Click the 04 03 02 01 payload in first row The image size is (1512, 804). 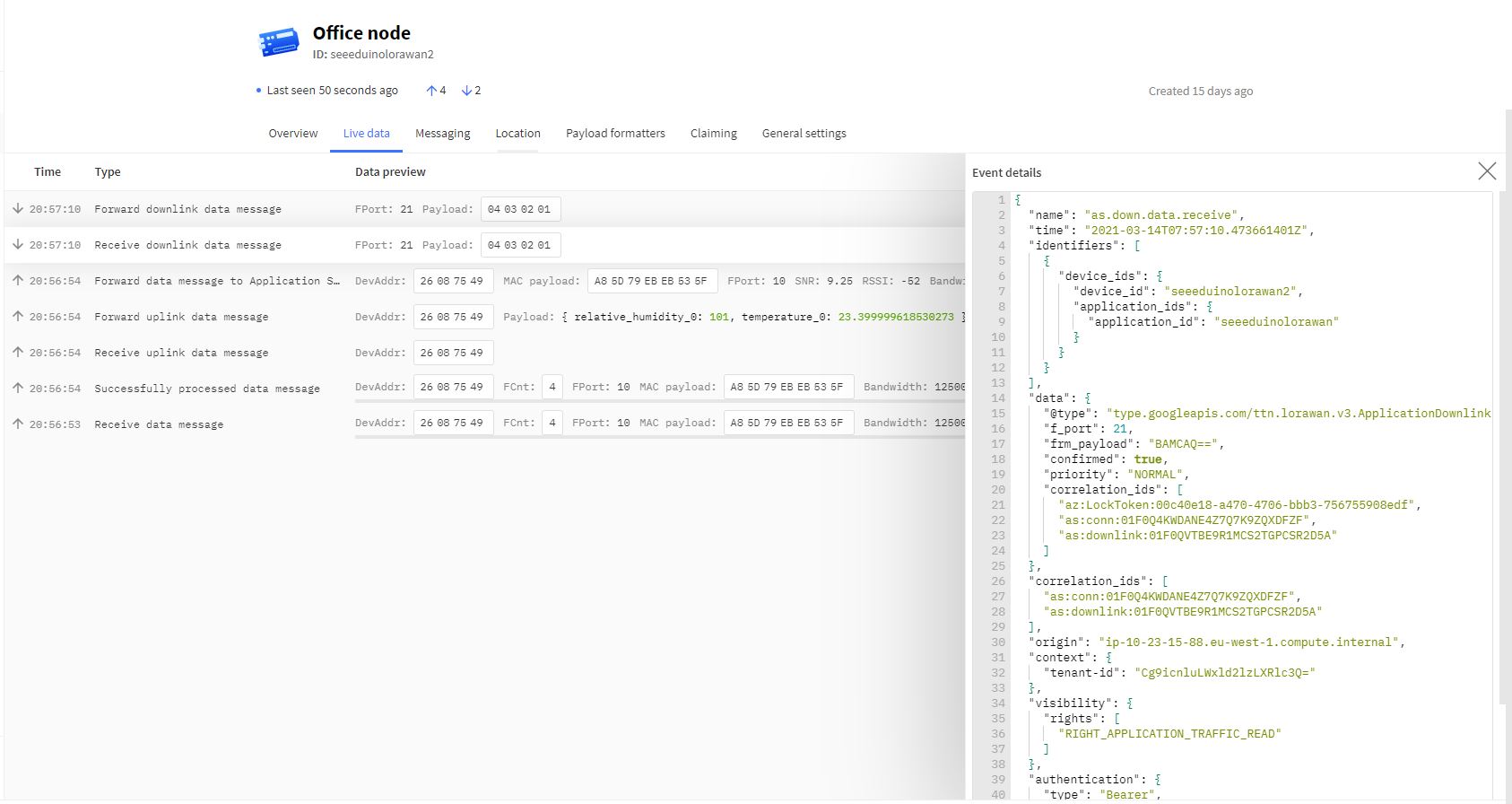[x=519, y=209]
